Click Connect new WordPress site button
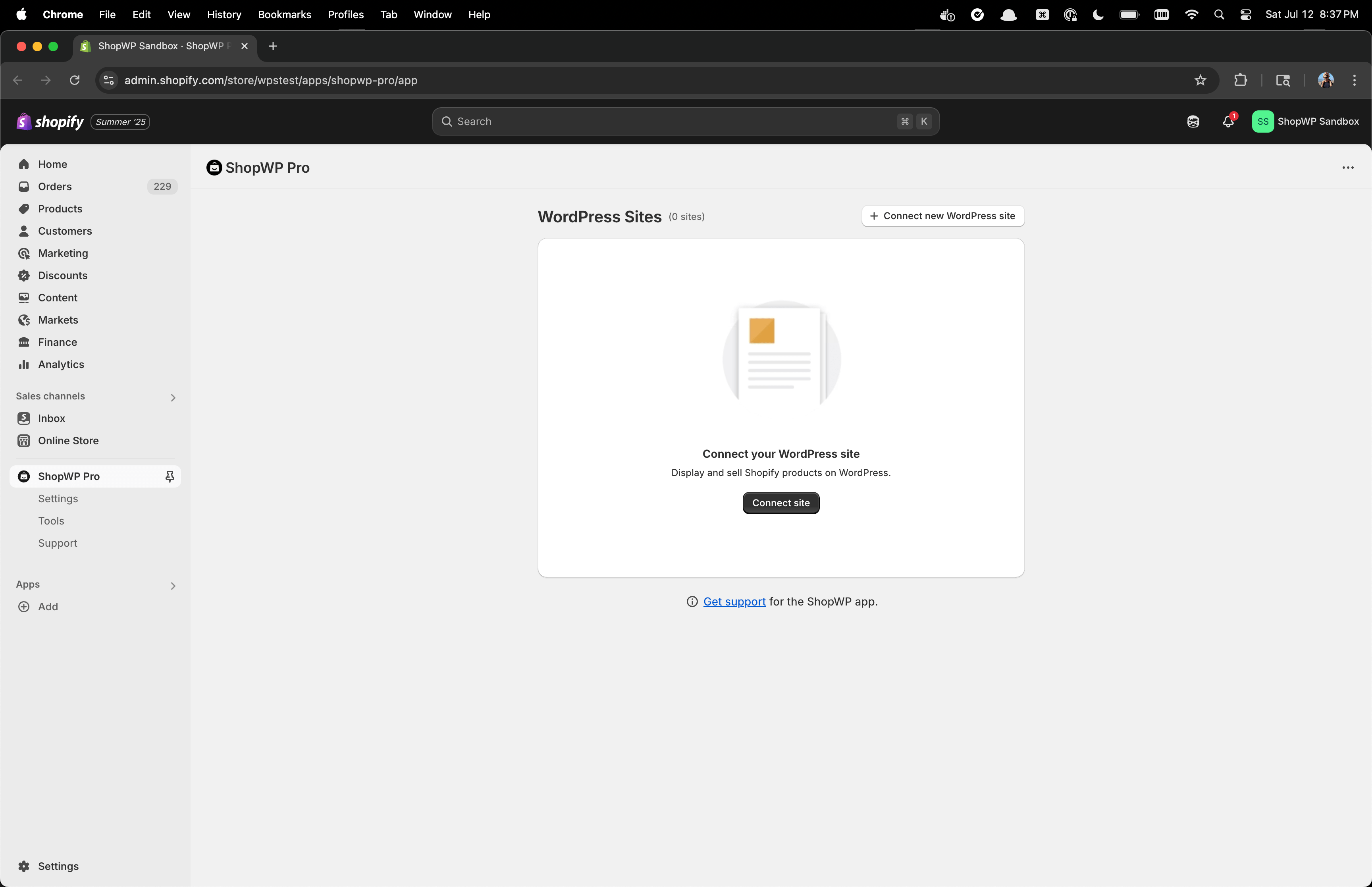1372x887 pixels. 942,216
